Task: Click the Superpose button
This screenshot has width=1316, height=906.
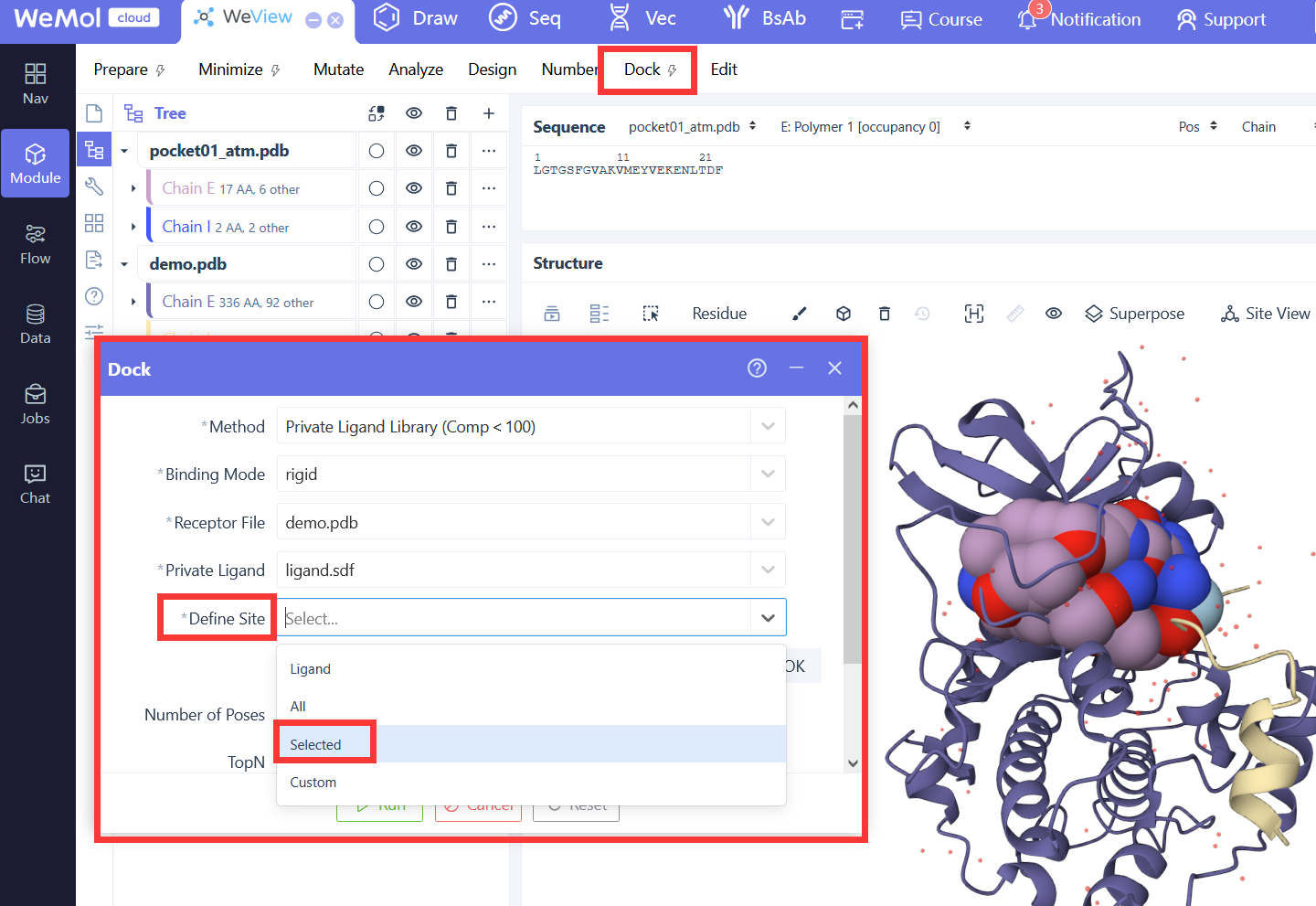Action: pos(1134,314)
